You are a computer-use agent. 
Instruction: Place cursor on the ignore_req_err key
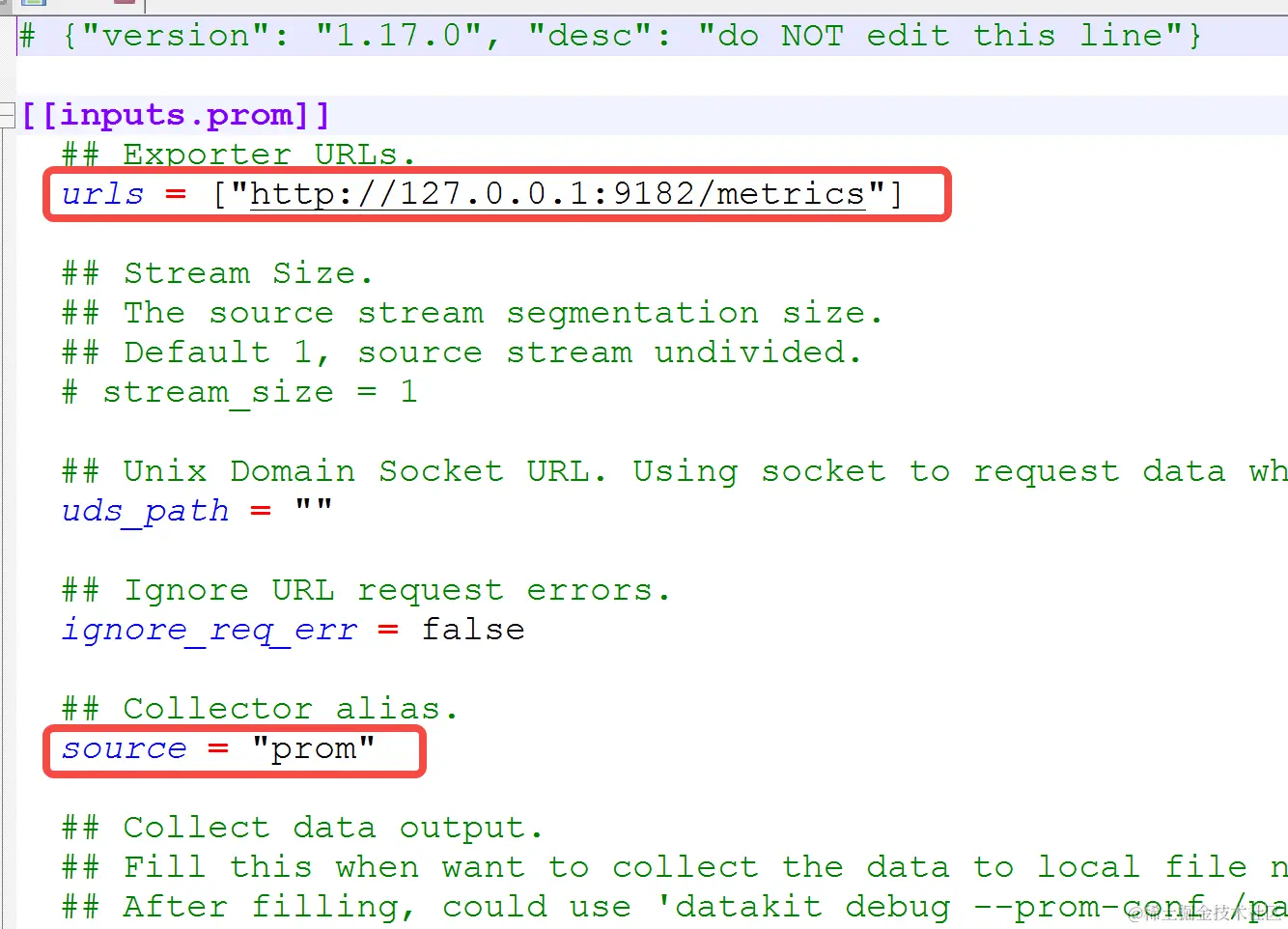(210, 630)
